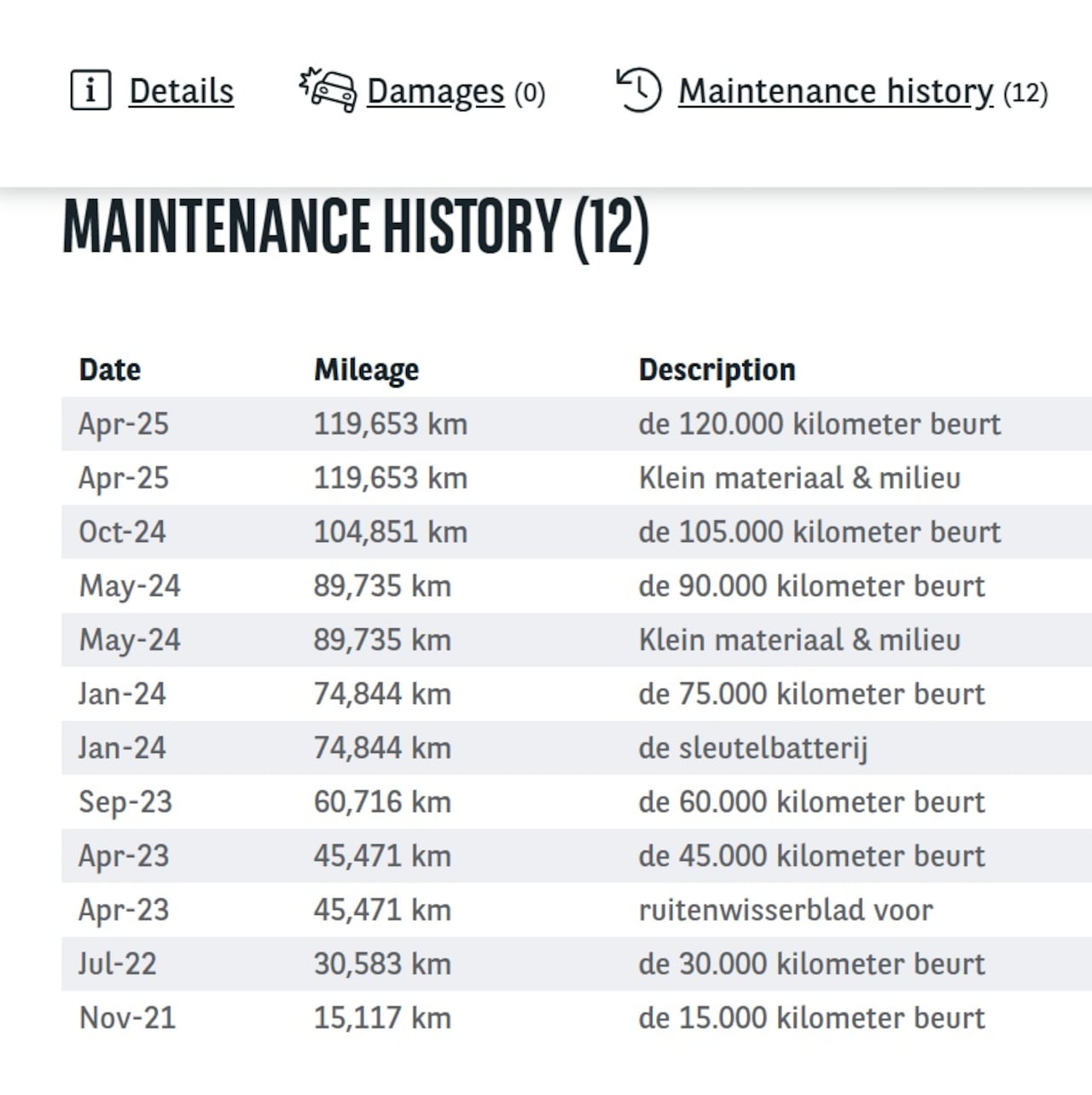Open the Details link
Screen dimensions: 1092x1095
pos(181,91)
